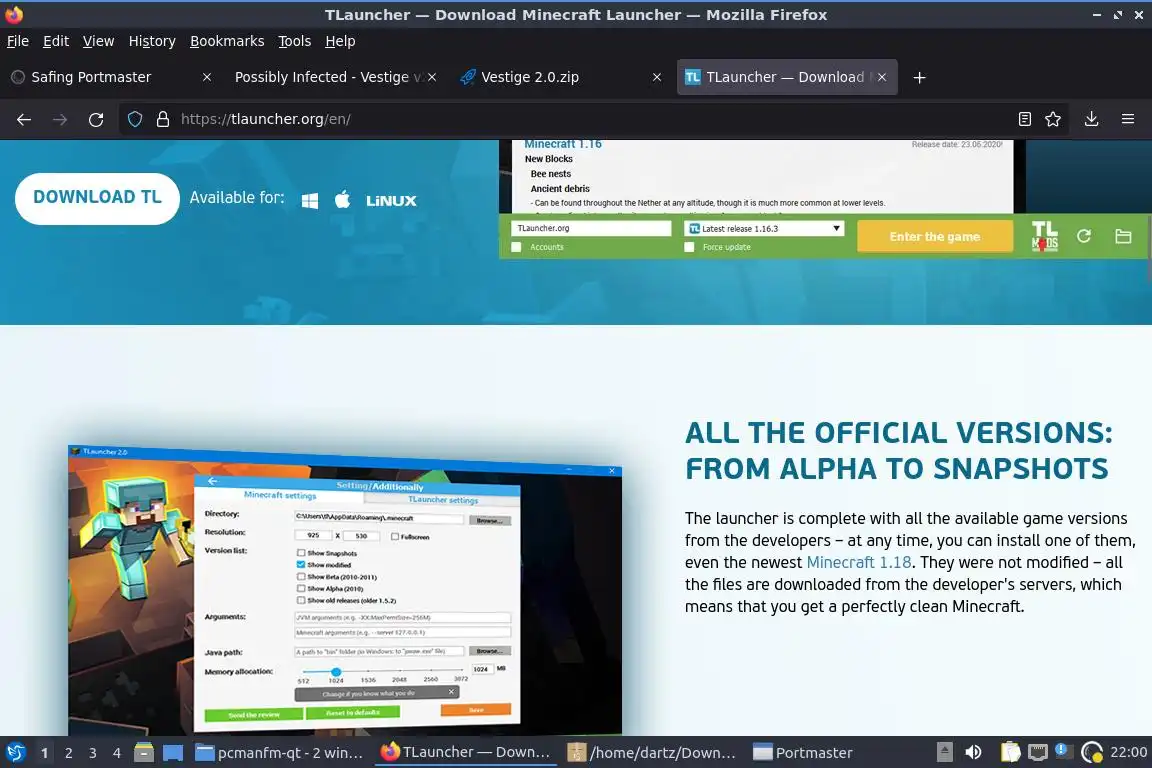This screenshot has height=768, width=1152.
Task: Go back to the previous page
Action: coord(24,119)
